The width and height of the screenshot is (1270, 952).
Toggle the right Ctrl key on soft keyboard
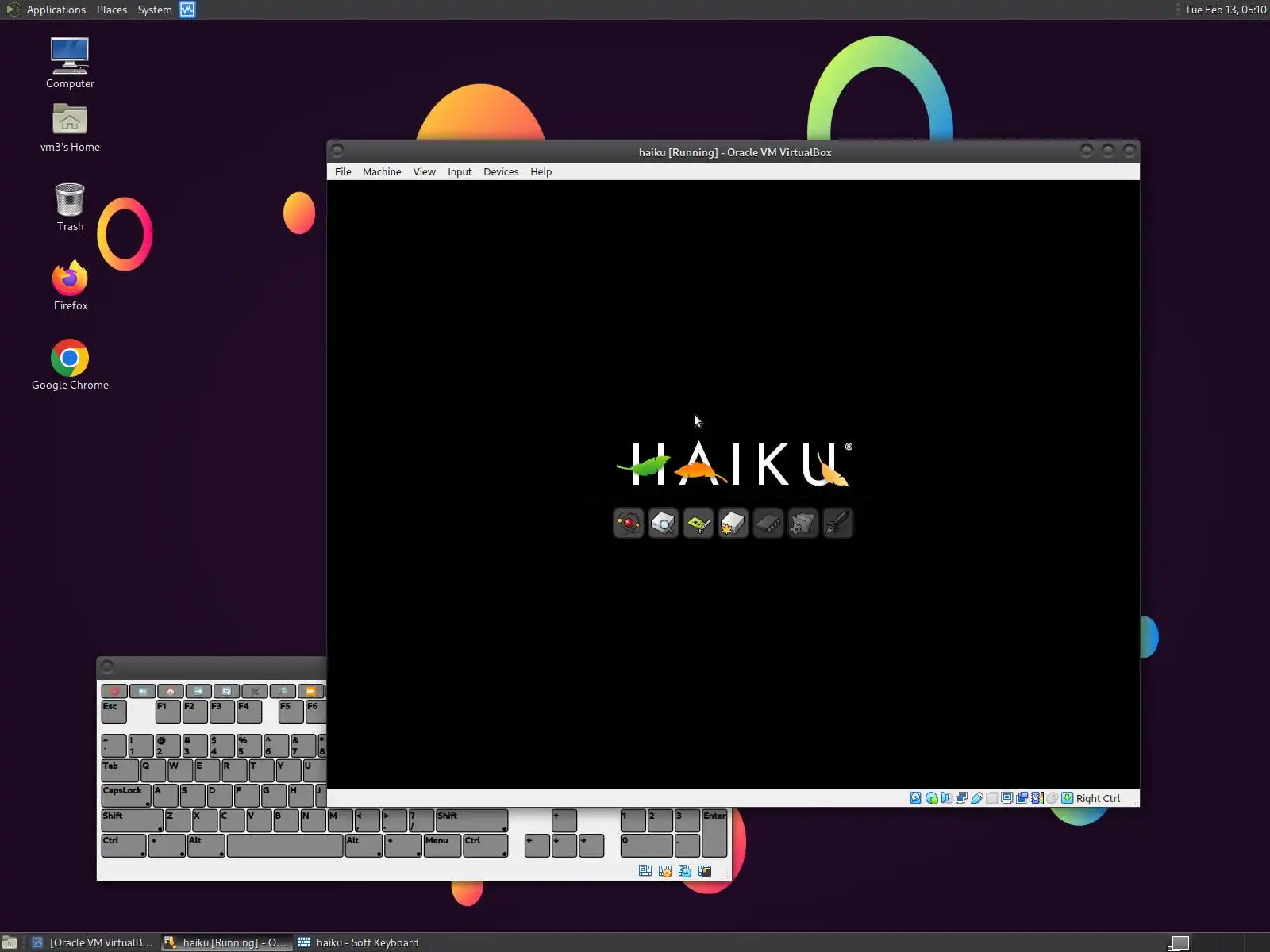[x=485, y=846]
